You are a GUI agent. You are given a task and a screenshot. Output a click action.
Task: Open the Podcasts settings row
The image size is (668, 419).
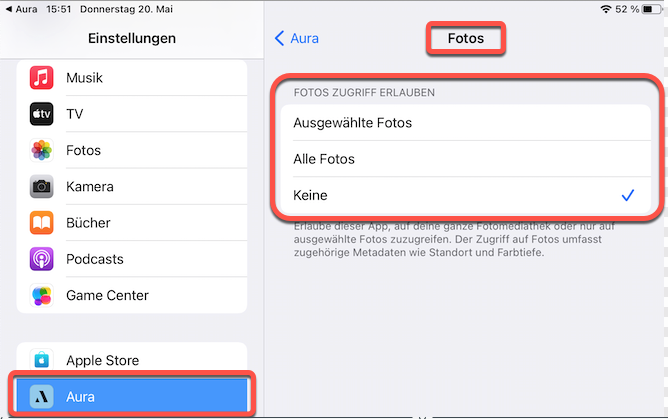[x=132, y=259]
